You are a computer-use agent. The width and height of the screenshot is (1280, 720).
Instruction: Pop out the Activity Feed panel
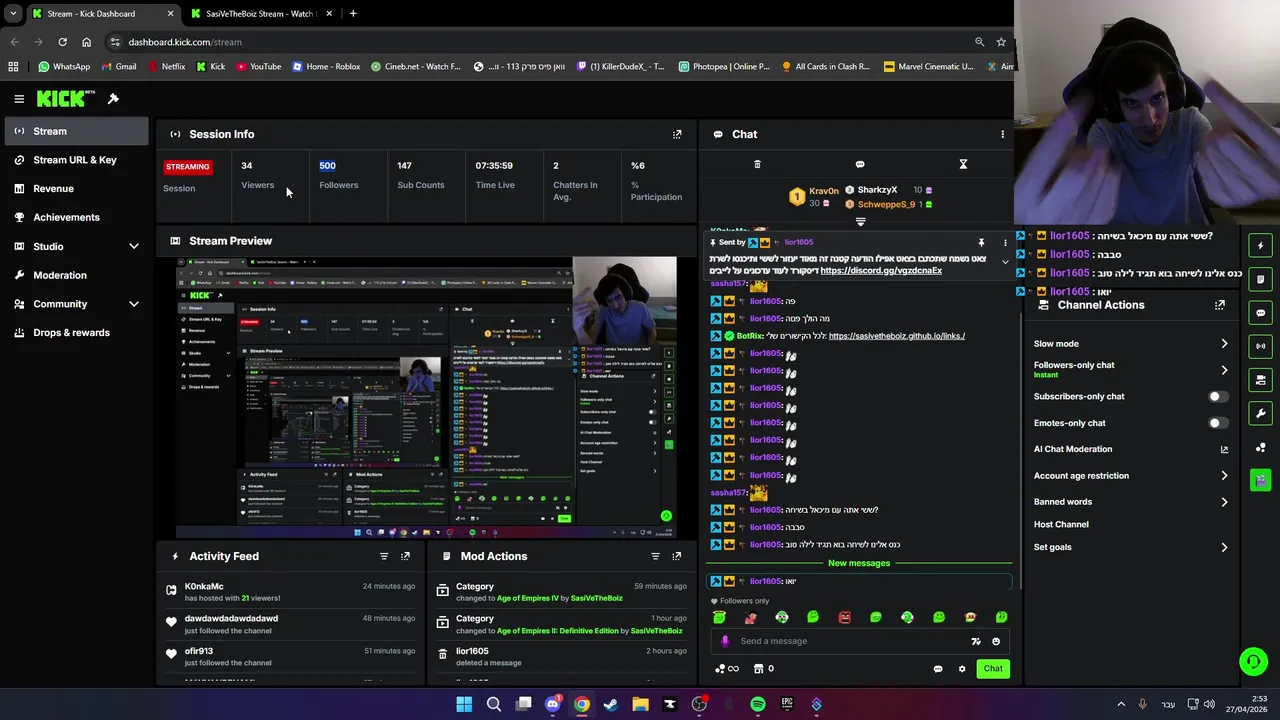[x=405, y=556]
